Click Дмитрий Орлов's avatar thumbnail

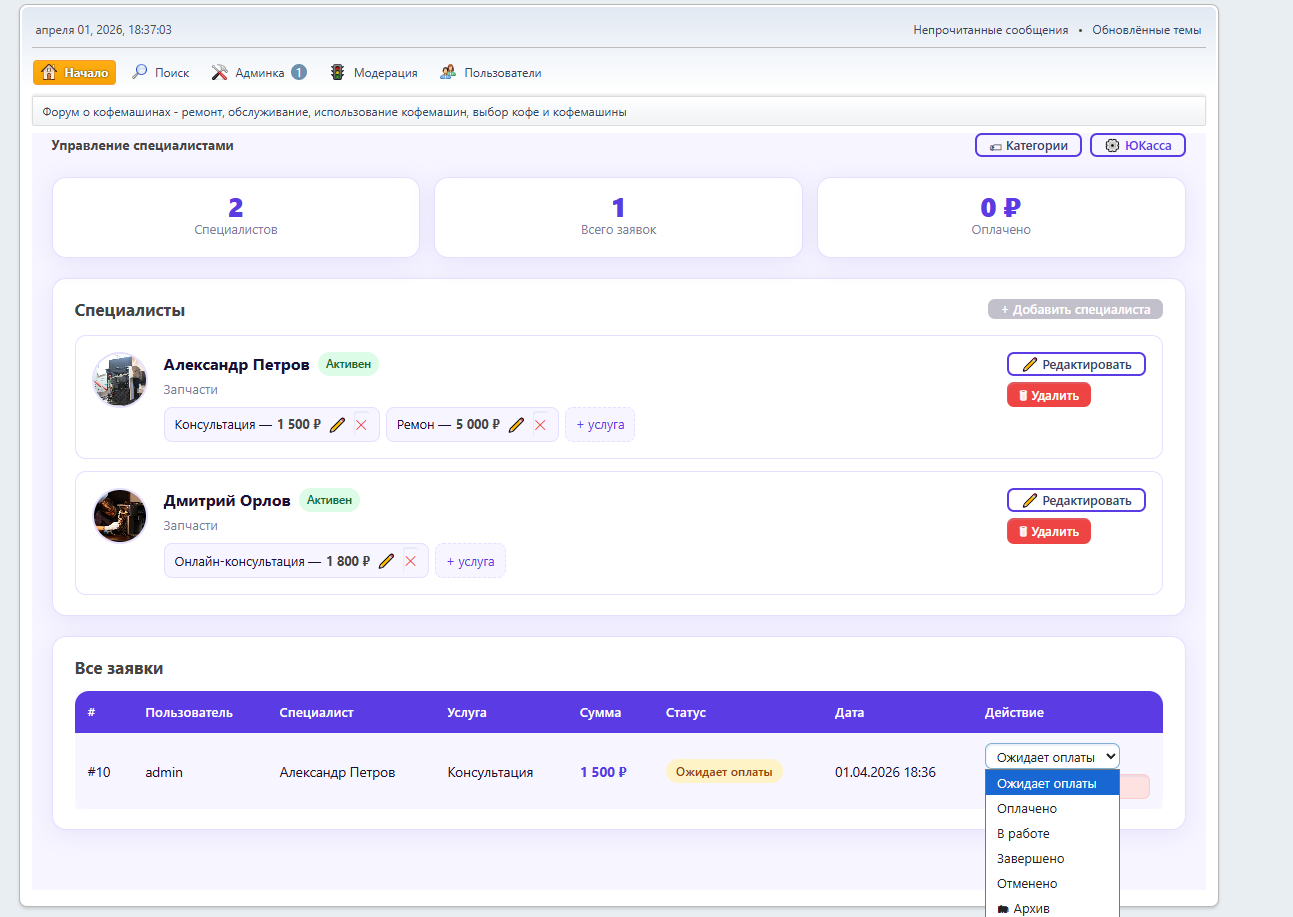click(120, 516)
